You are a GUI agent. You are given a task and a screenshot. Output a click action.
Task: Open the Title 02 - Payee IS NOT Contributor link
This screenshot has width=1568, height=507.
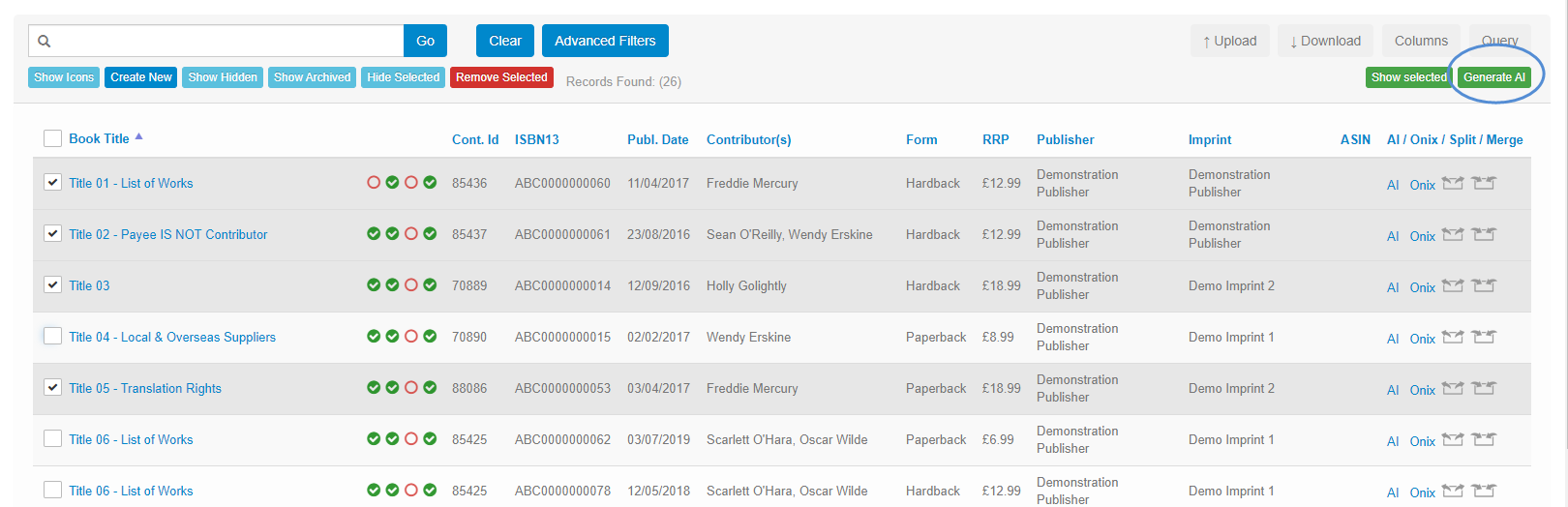click(x=168, y=234)
